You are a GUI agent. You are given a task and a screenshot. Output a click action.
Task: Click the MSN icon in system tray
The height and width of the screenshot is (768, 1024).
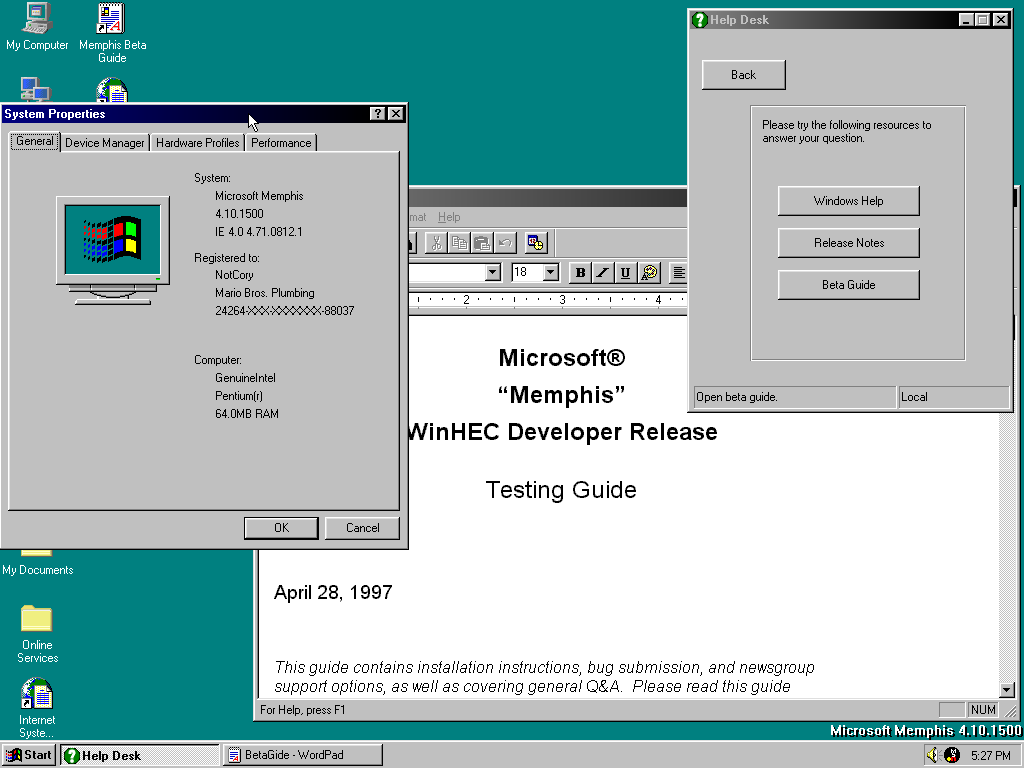point(951,755)
